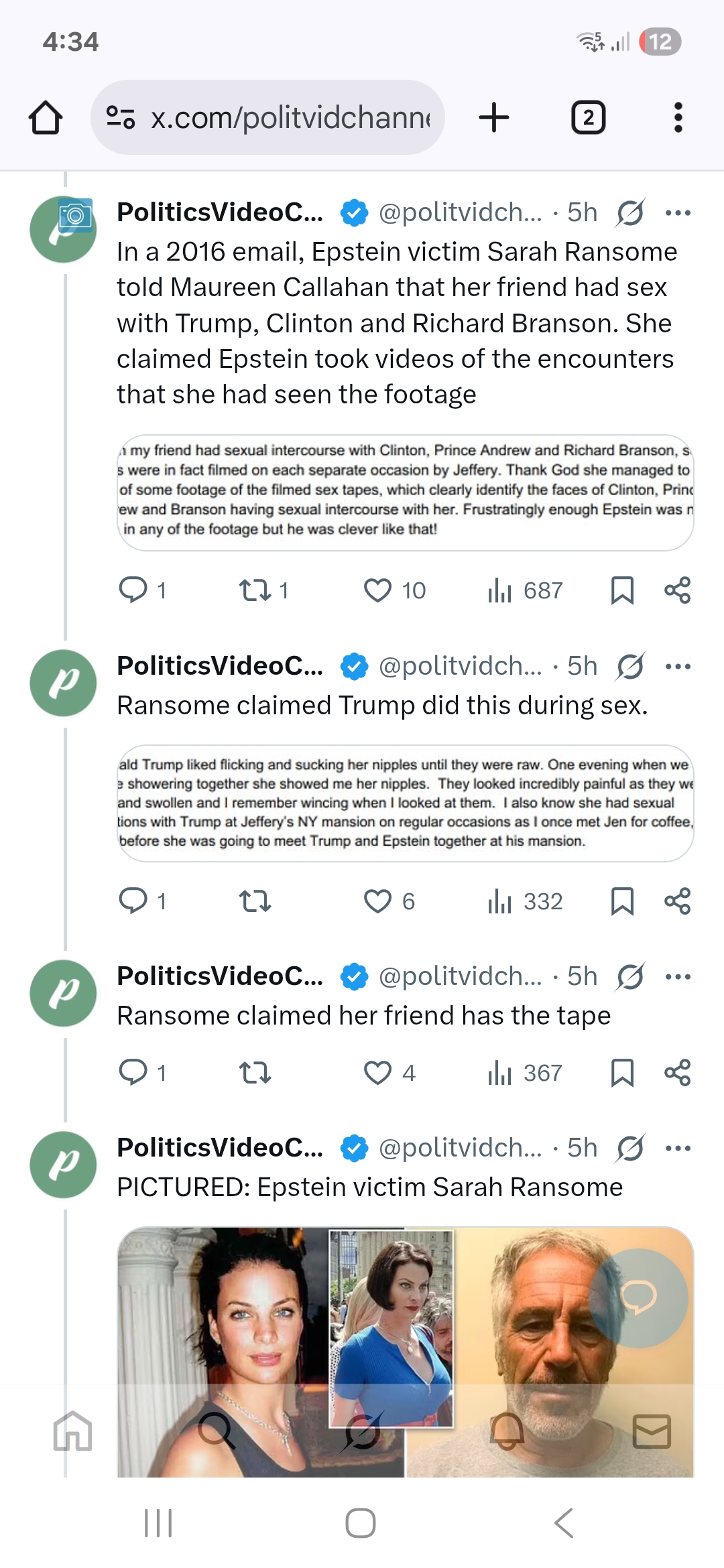The image size is (724, 1568).
Task: Like the first post with 10 likes
Action: [x=378, y=590]
